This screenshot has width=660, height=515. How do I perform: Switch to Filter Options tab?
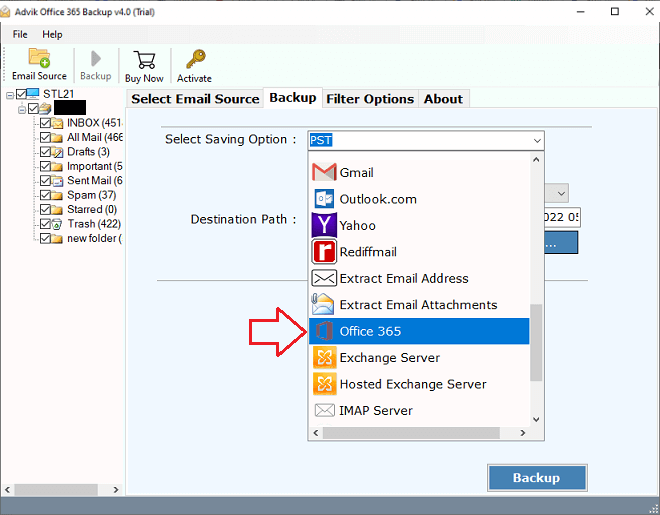pyautogui.click(x=370, y=99)
